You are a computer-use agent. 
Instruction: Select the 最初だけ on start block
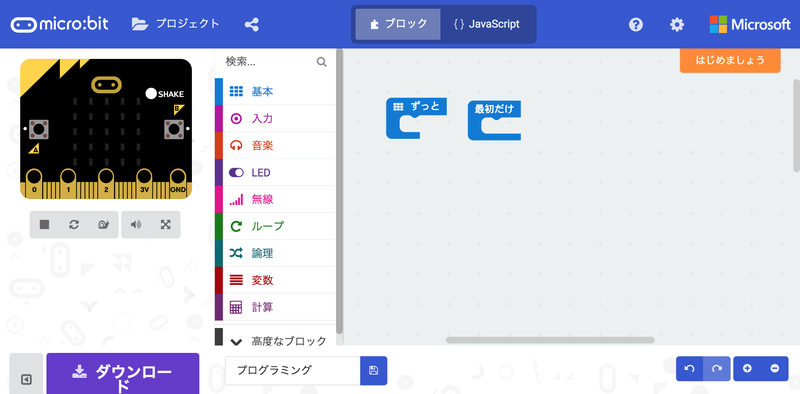pyautogui.click(x=494, y=109)
